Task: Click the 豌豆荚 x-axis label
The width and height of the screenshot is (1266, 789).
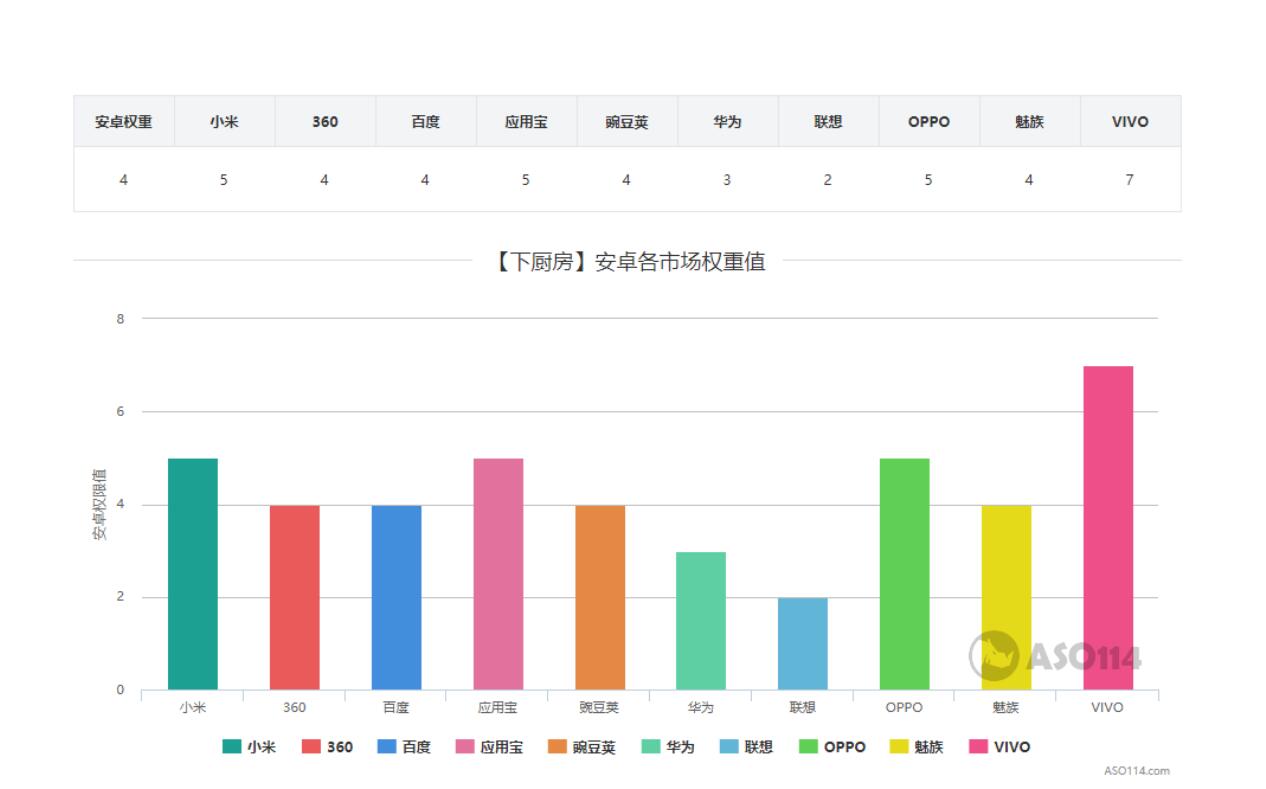Action: coord(600,707)
